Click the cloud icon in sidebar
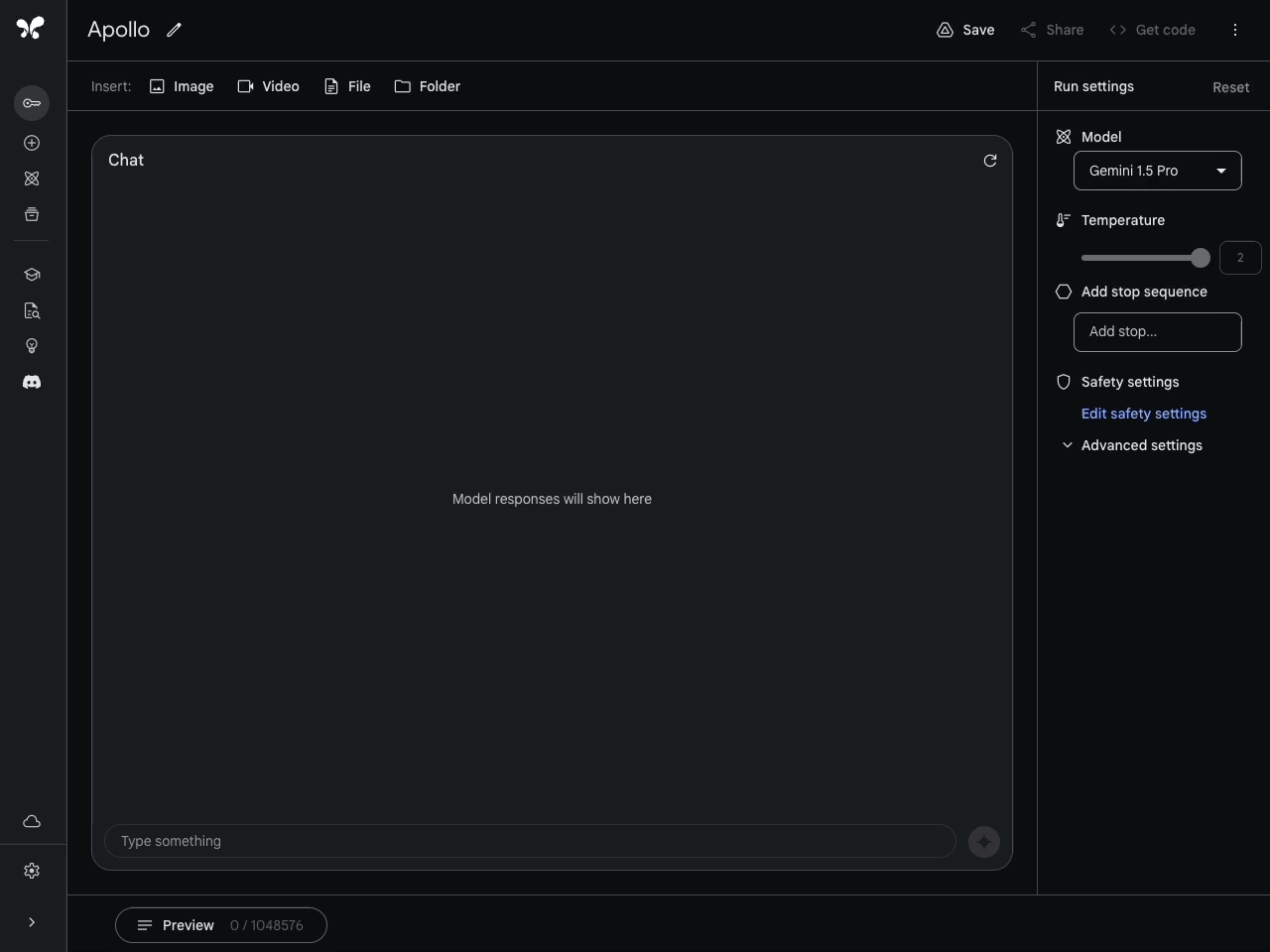This screenshot has height=952, width=1270. click(32, 821)
